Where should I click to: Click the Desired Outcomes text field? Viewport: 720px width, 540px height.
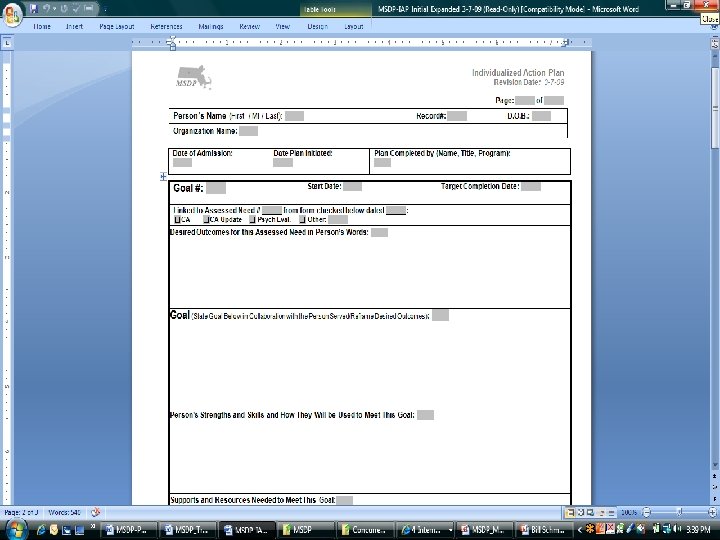tap(379, 232)
